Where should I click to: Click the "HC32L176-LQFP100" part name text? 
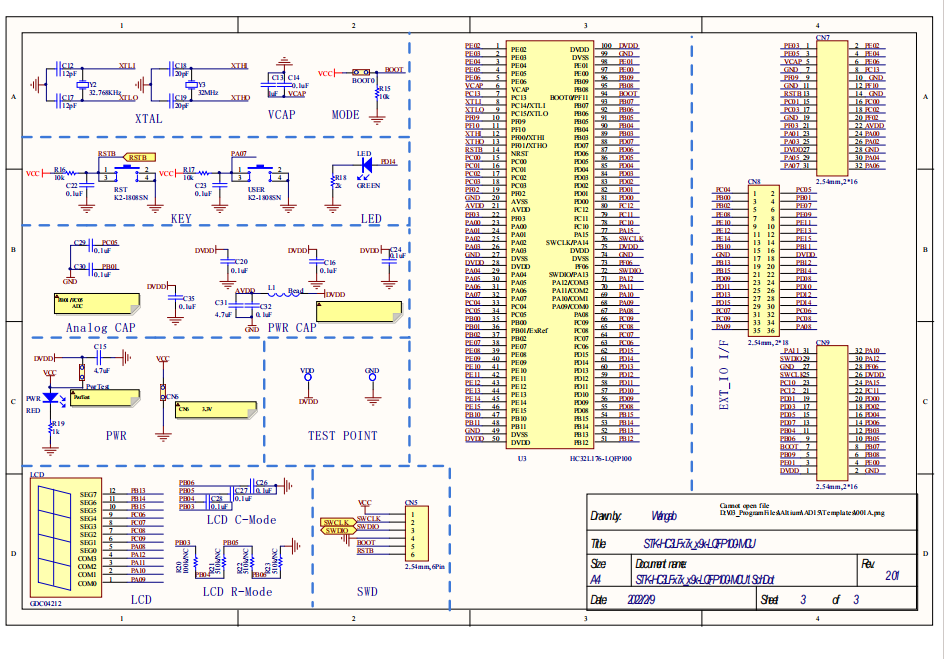coord(601,459)
